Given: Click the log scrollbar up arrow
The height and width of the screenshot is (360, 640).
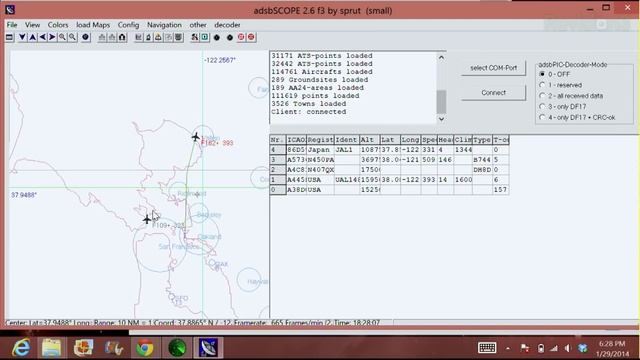Looking at the screenshot, I should pos(441,58).
